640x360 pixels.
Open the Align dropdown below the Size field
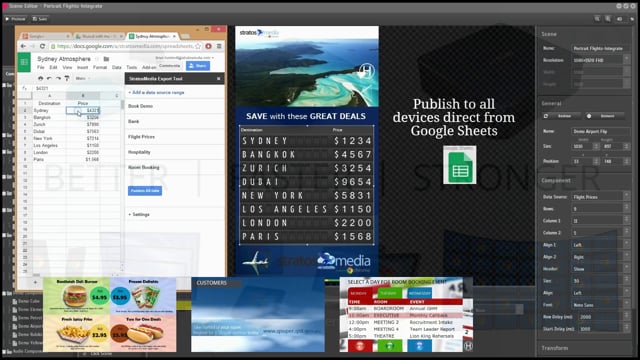click(601, 293)
